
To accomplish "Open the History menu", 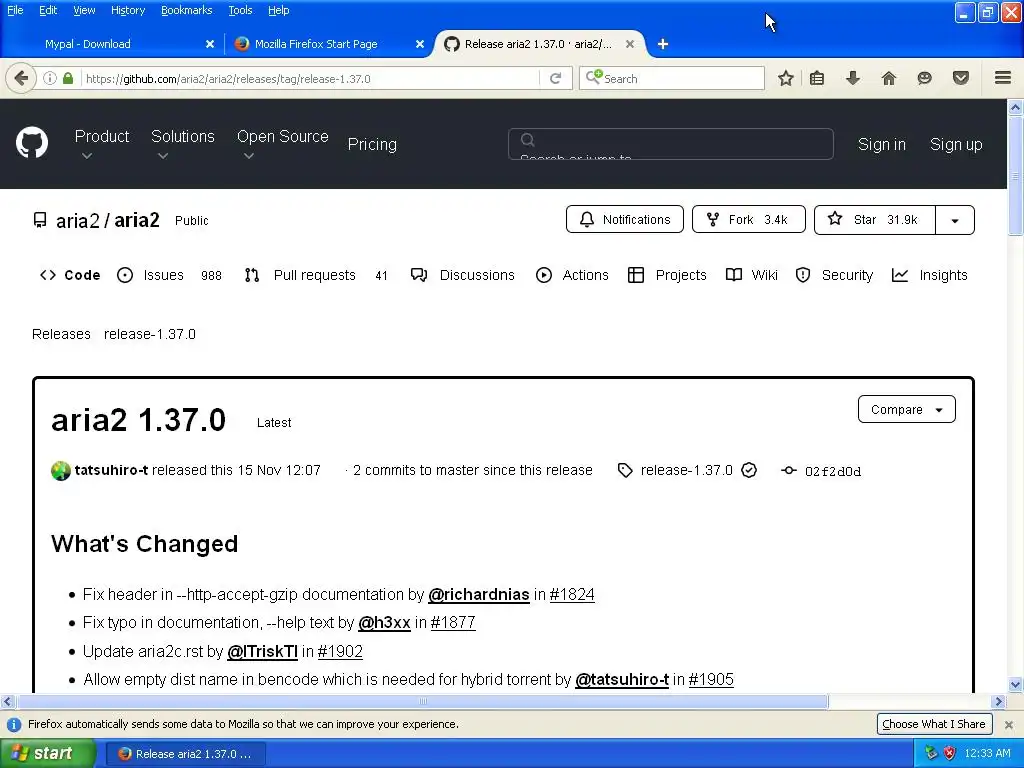I will pyautogui.click(x=127, y=10).
